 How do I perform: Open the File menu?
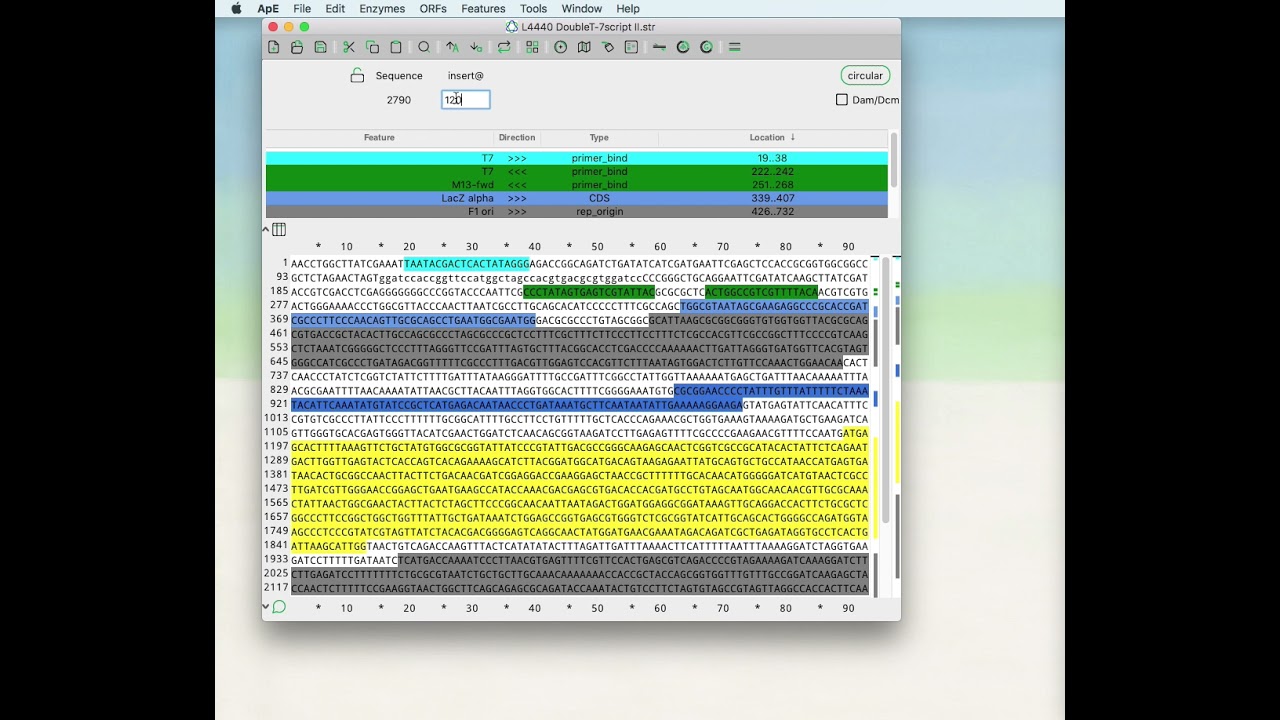pyautogui.click(x=302, y=9)
